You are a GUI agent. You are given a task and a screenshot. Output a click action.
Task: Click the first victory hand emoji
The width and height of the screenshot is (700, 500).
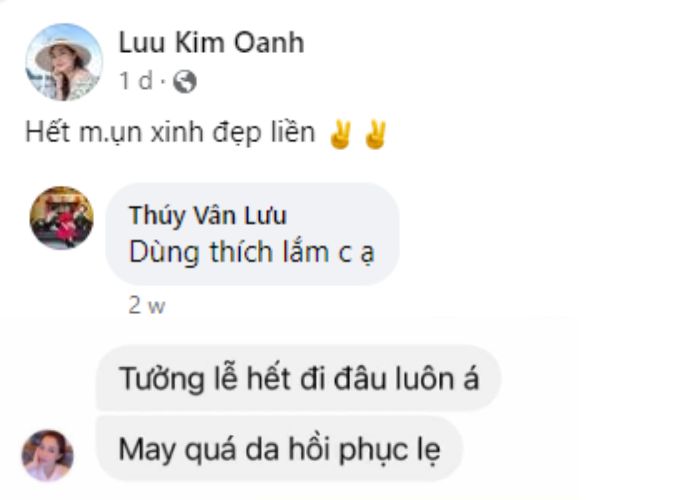(x=340, y=135)
